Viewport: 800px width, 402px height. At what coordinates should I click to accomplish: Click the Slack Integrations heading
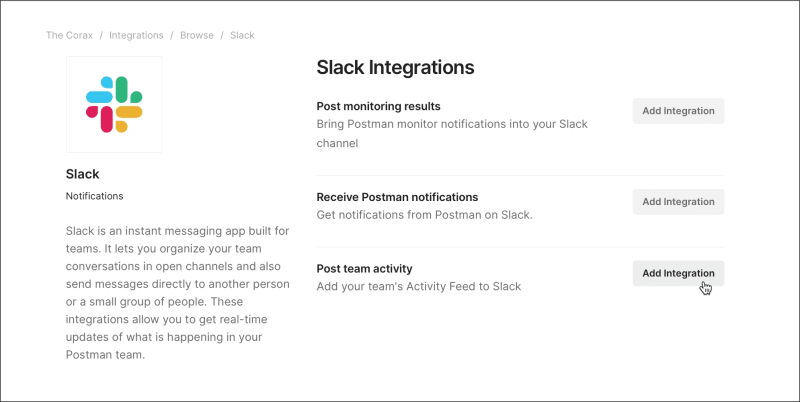click(x=394, y=68)
